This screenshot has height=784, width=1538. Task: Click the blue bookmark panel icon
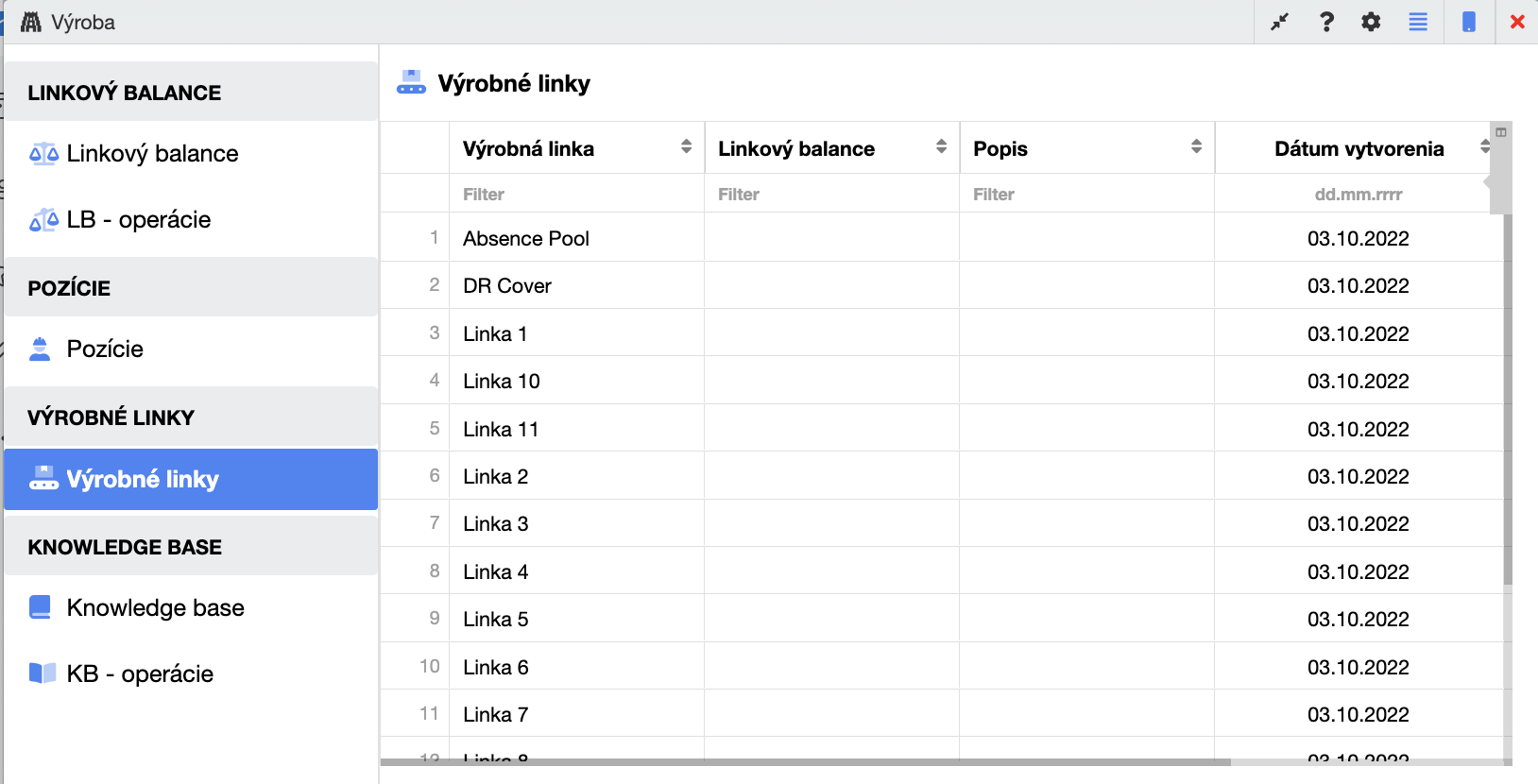[1469, 22]
